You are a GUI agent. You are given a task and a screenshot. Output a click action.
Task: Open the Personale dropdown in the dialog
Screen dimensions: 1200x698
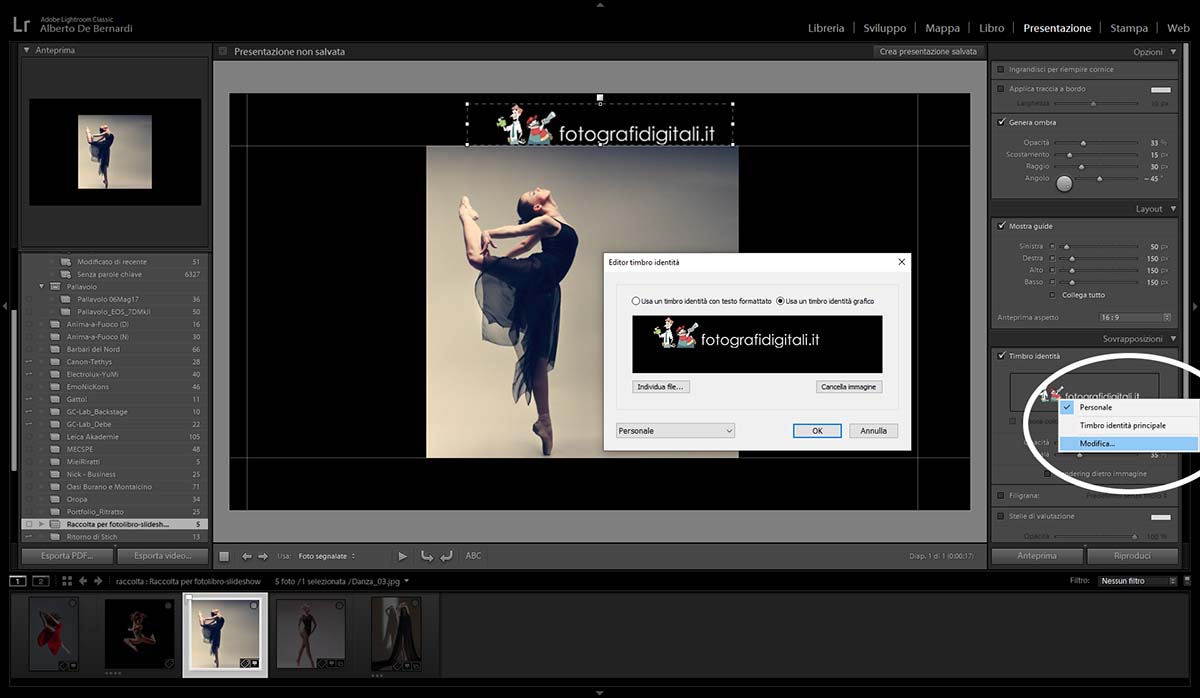(x=675, y=431)
